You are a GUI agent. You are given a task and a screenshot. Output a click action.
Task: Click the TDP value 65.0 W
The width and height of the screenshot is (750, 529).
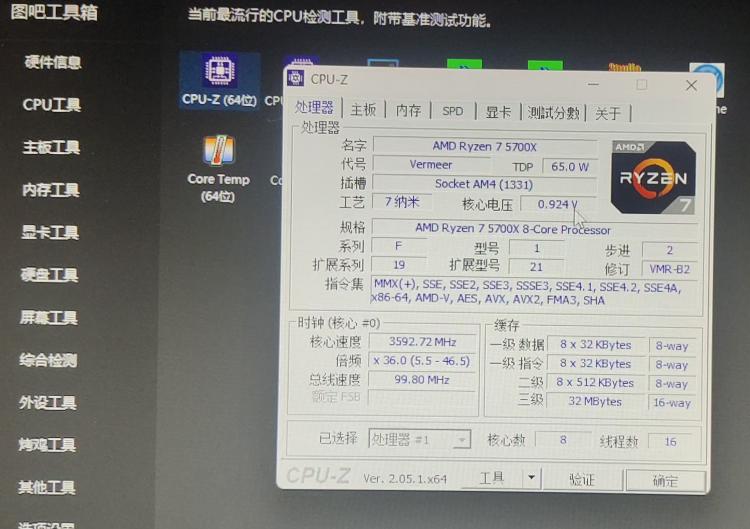570,167
